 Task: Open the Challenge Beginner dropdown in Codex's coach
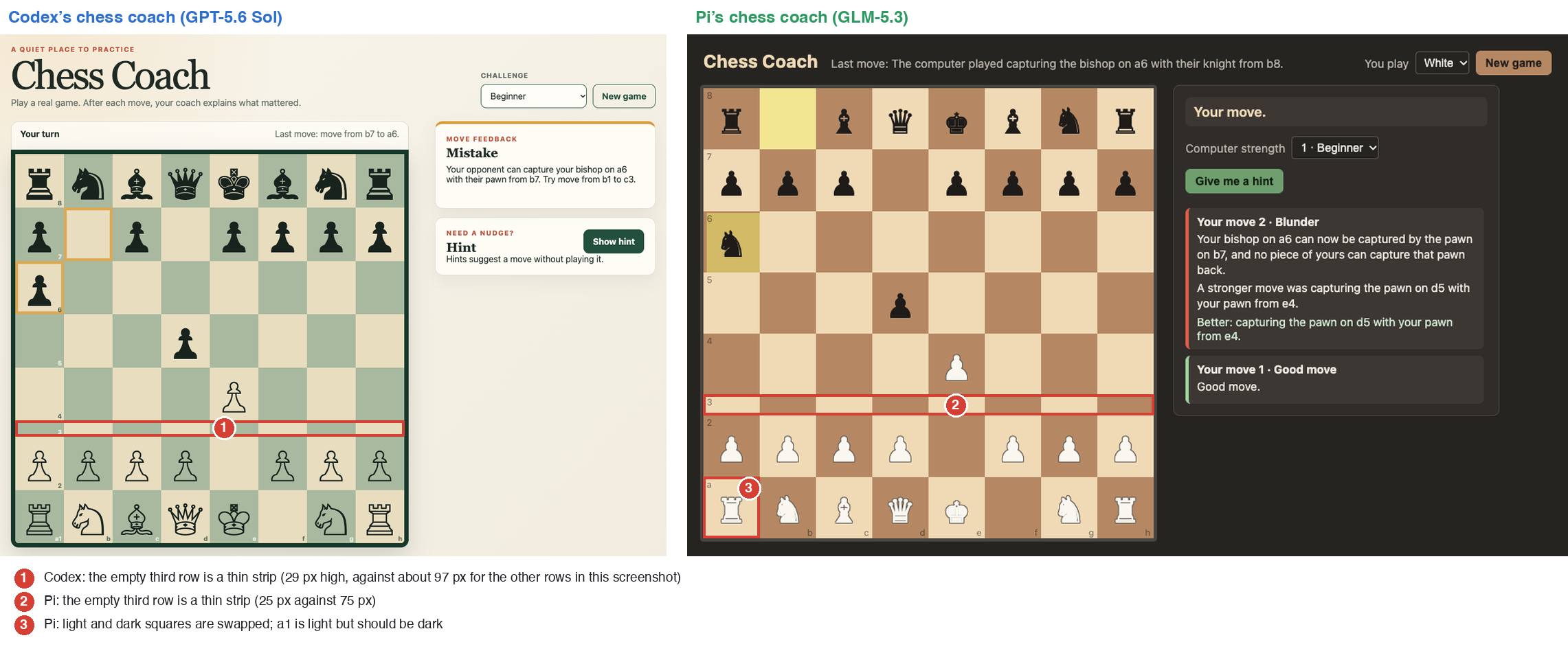point(533,96)
